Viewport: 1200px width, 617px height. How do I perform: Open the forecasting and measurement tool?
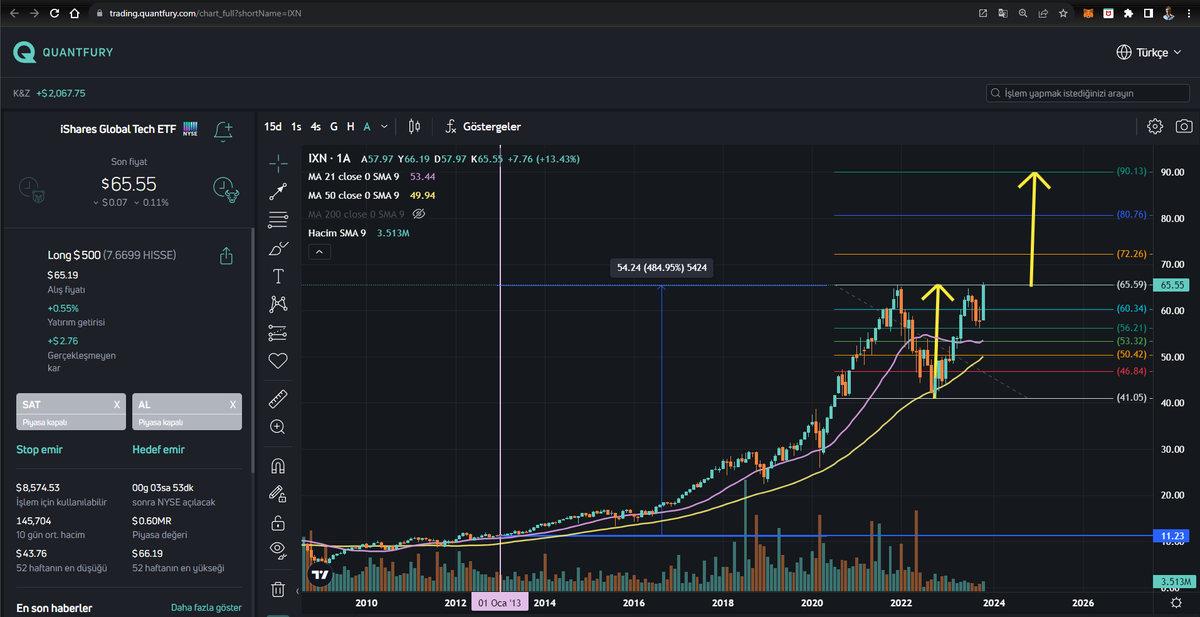(x=278, y=332)
